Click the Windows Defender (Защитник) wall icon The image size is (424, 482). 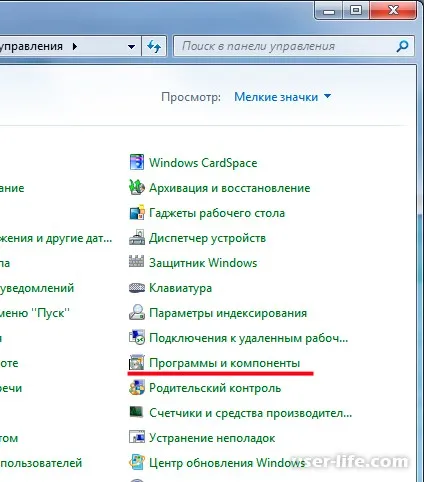point(137,262)
